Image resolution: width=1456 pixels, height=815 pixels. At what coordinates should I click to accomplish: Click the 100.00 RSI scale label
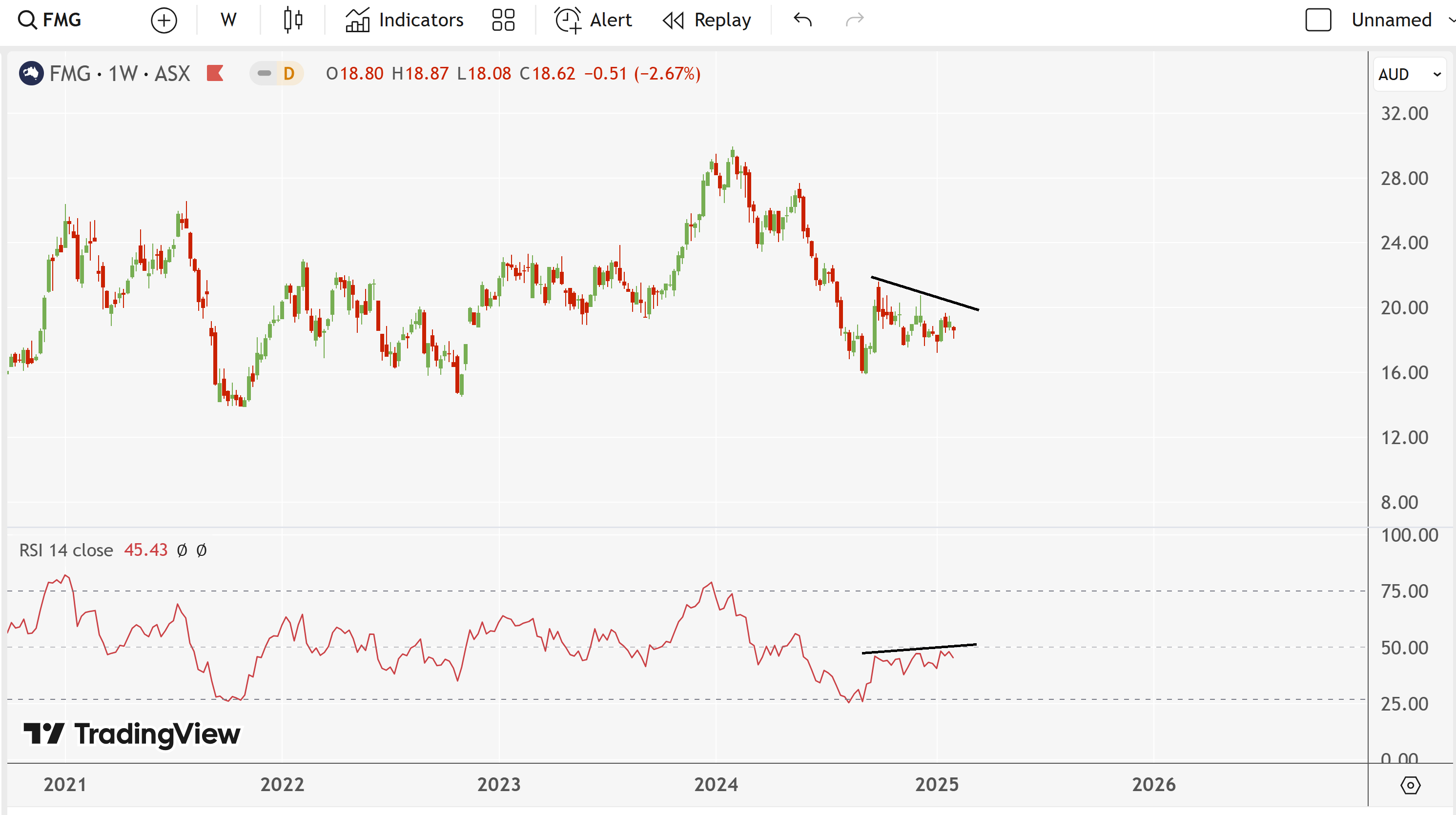pyautogui.click(x=1410, y=535)
